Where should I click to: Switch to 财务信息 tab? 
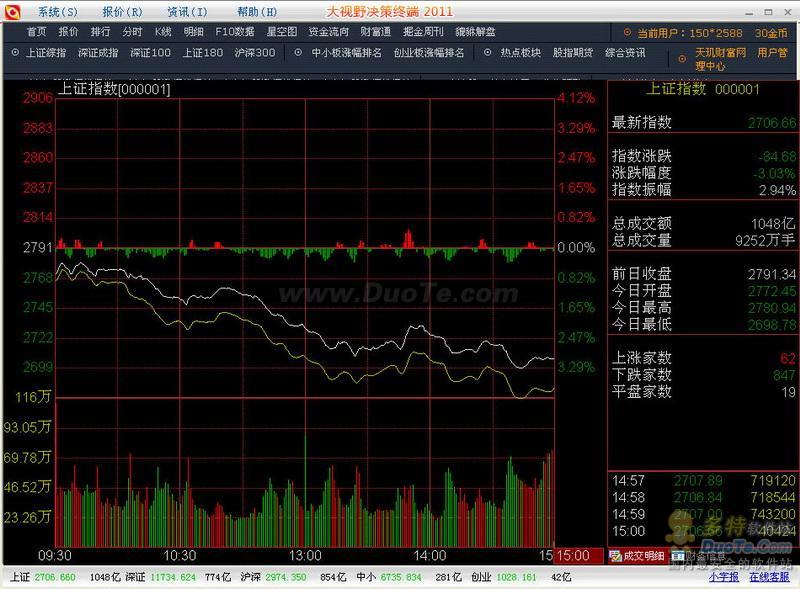pos(698,556)
